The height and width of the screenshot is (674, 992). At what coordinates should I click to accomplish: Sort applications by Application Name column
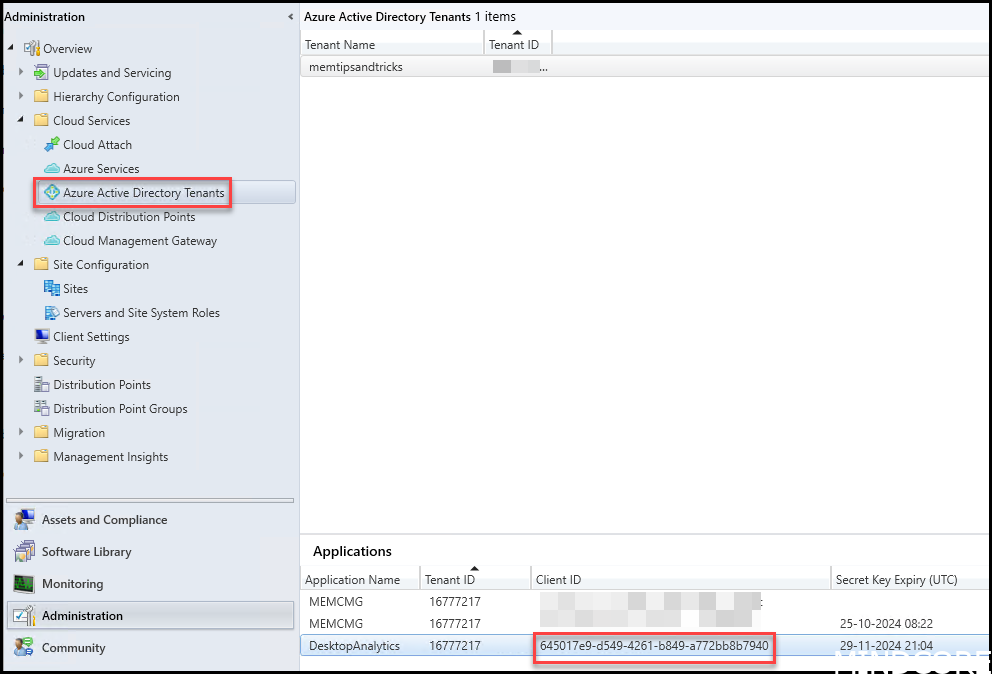click(360, 579)
